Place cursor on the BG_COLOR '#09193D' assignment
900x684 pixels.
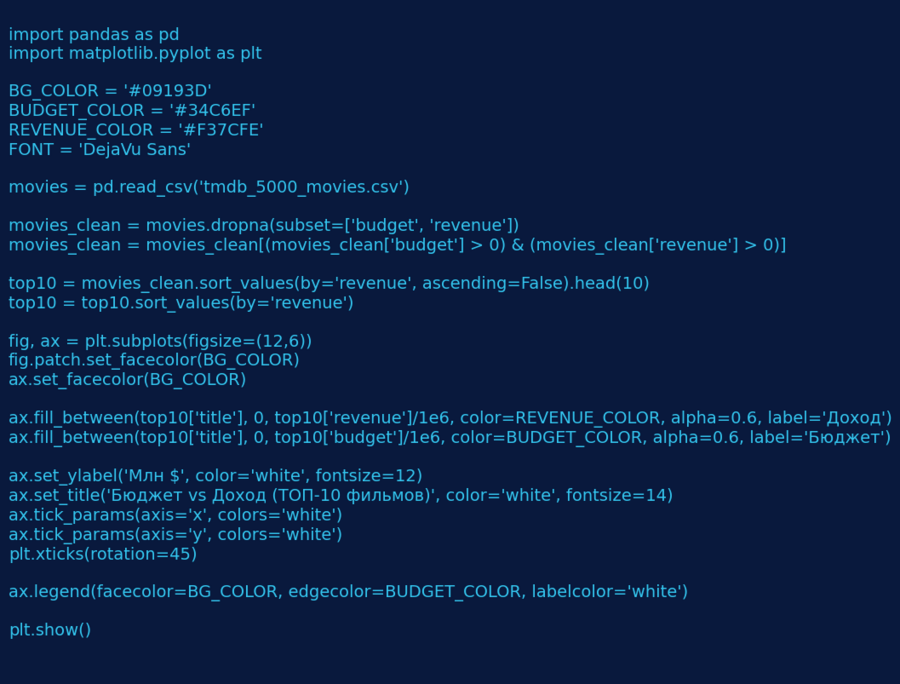click(x=110, y=92)
